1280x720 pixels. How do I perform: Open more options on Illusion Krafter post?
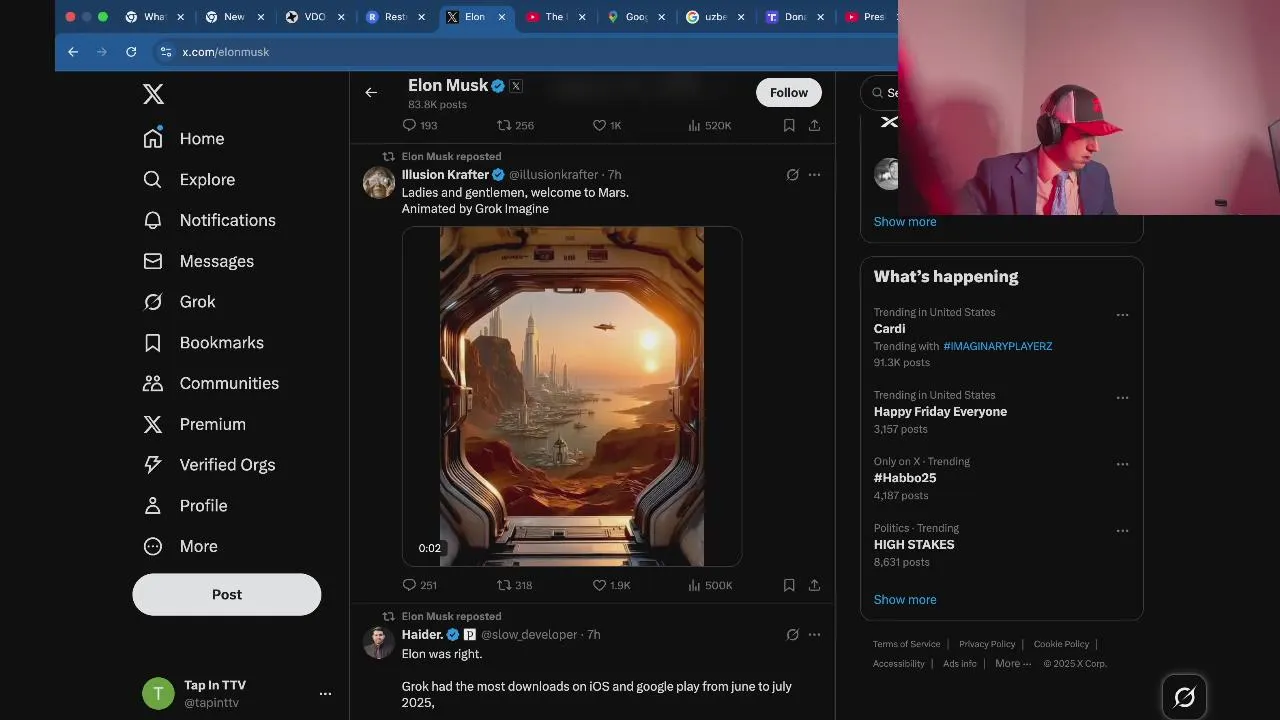point(814,174)
